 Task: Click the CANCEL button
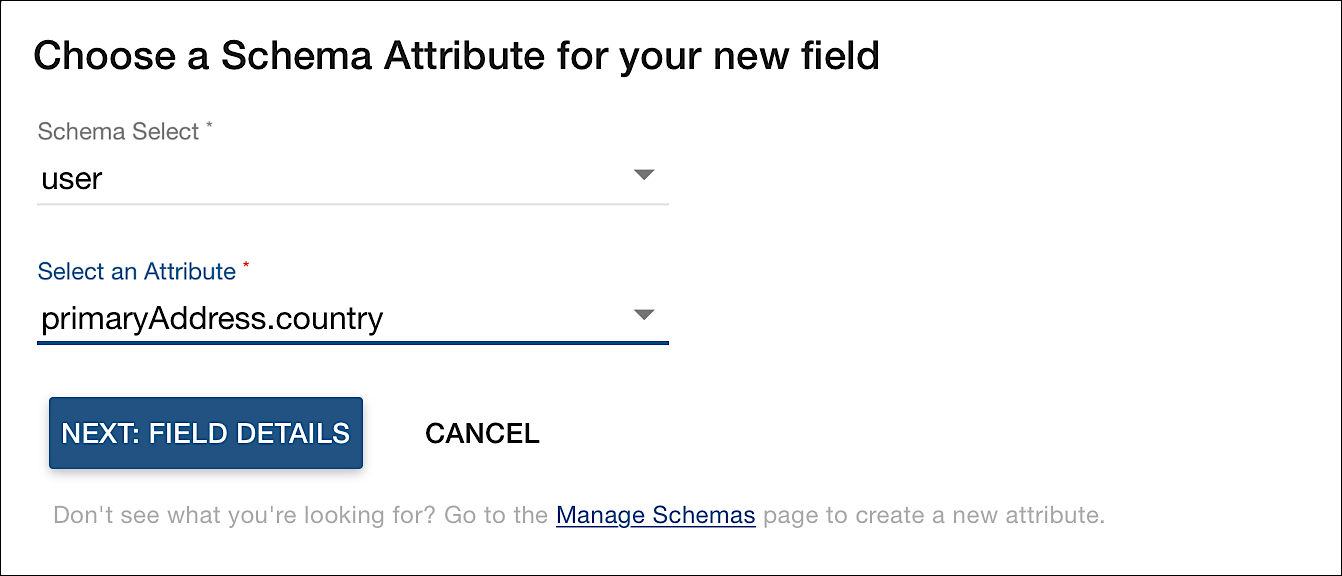pos(482,433)
